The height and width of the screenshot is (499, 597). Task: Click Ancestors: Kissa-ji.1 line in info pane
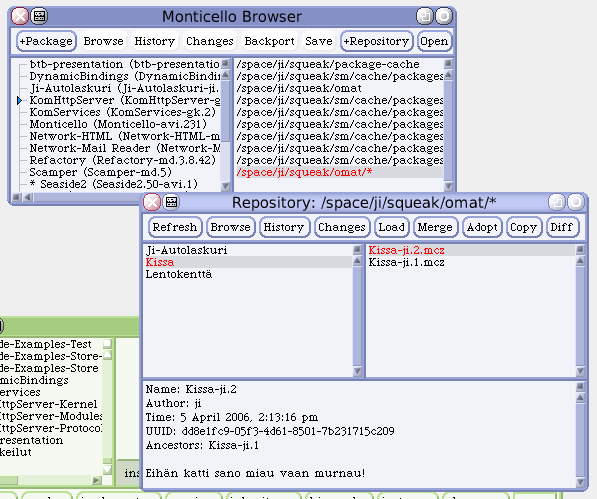tap(202, 445)
